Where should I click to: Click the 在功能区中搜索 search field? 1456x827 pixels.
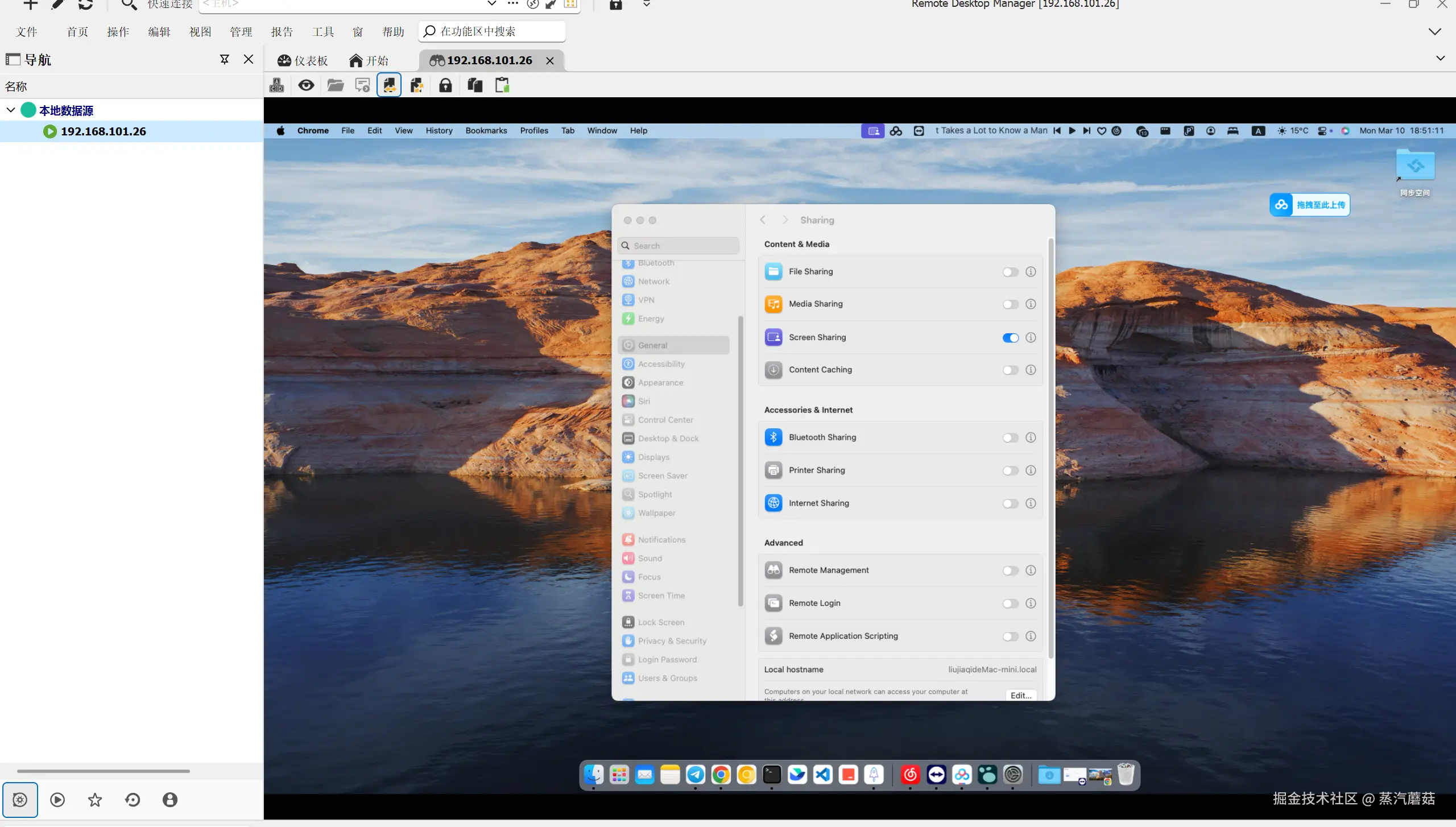(493, 31)
